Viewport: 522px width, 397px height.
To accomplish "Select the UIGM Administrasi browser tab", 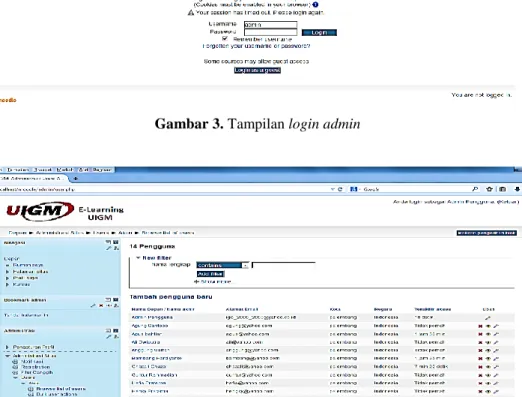I will (x=32, y=178).
